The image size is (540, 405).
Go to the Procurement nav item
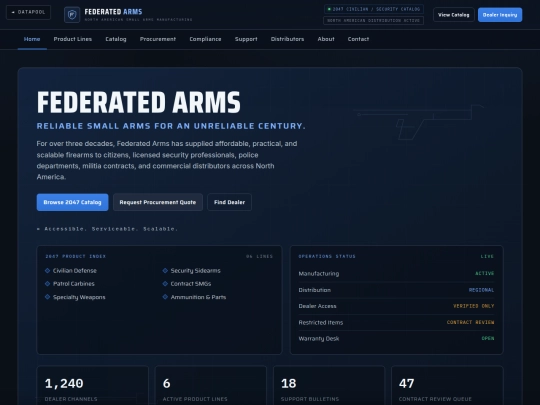158,39
